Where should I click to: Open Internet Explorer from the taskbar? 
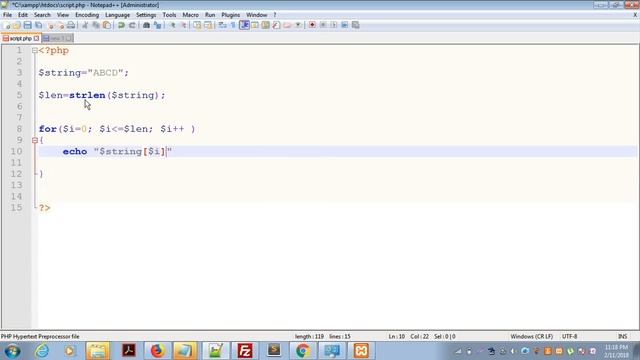pos(42,351)
